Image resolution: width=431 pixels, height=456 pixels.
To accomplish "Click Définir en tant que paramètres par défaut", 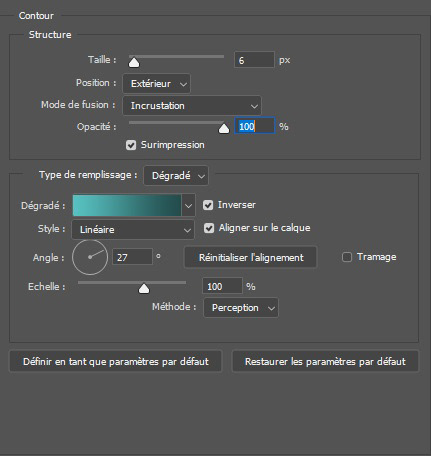I will (115, 361).
